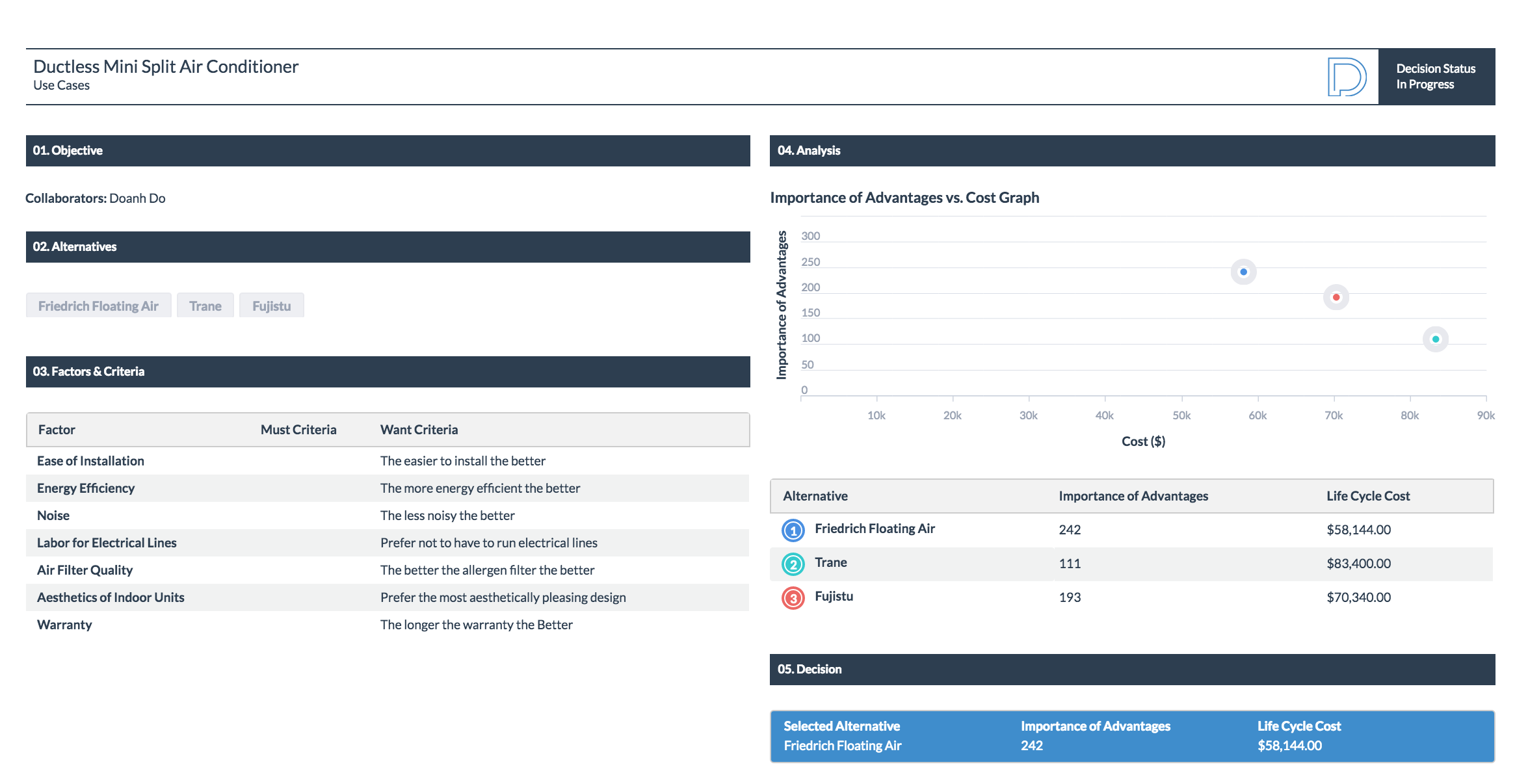
Task: Open the 01. Objective section header
Action: tap(388, 151)
